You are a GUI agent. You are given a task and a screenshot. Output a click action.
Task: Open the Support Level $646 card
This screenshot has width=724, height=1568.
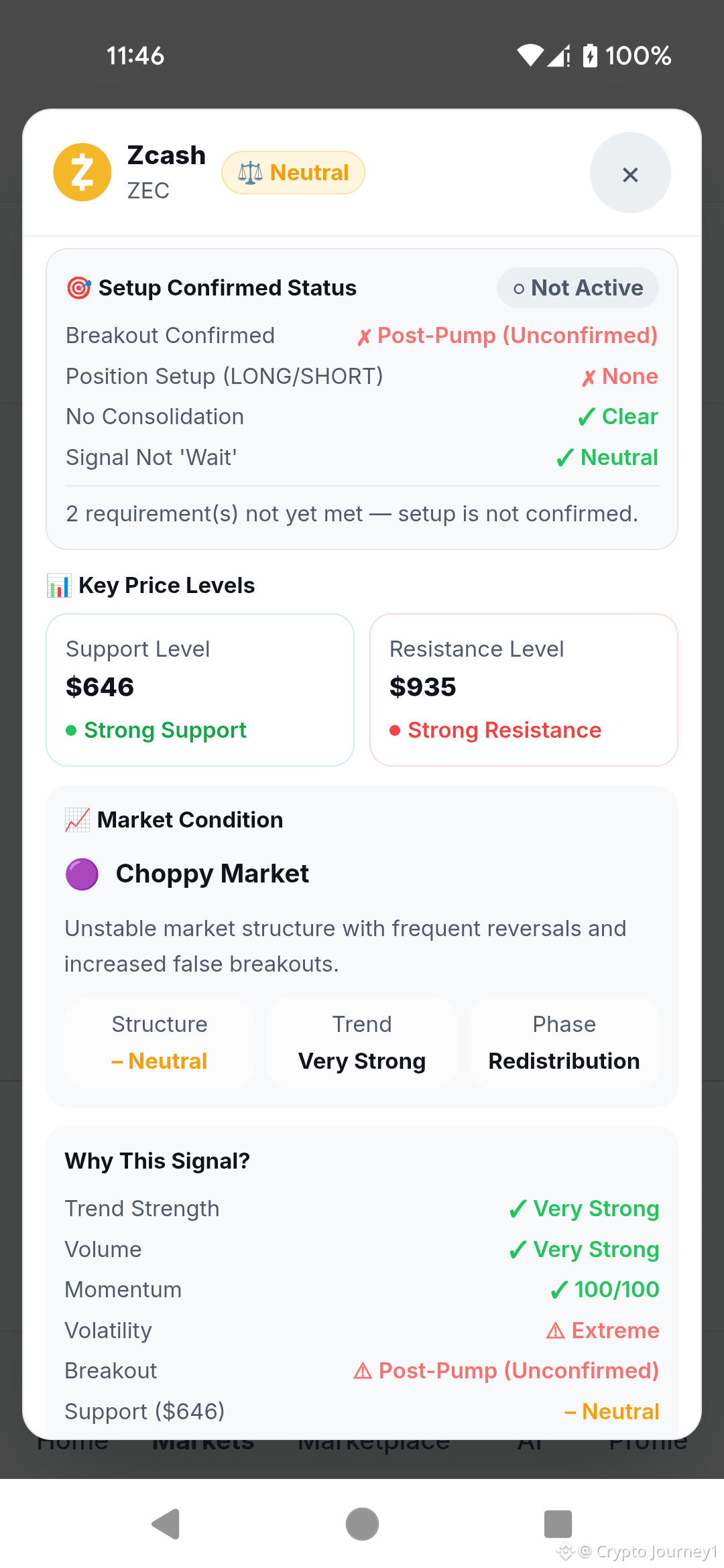[x=200, y=690]
